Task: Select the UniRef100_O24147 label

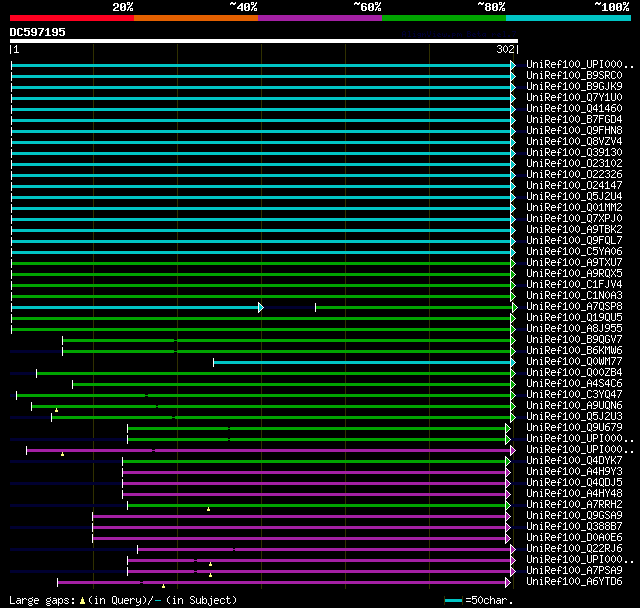Action: [x=574, y=186]
